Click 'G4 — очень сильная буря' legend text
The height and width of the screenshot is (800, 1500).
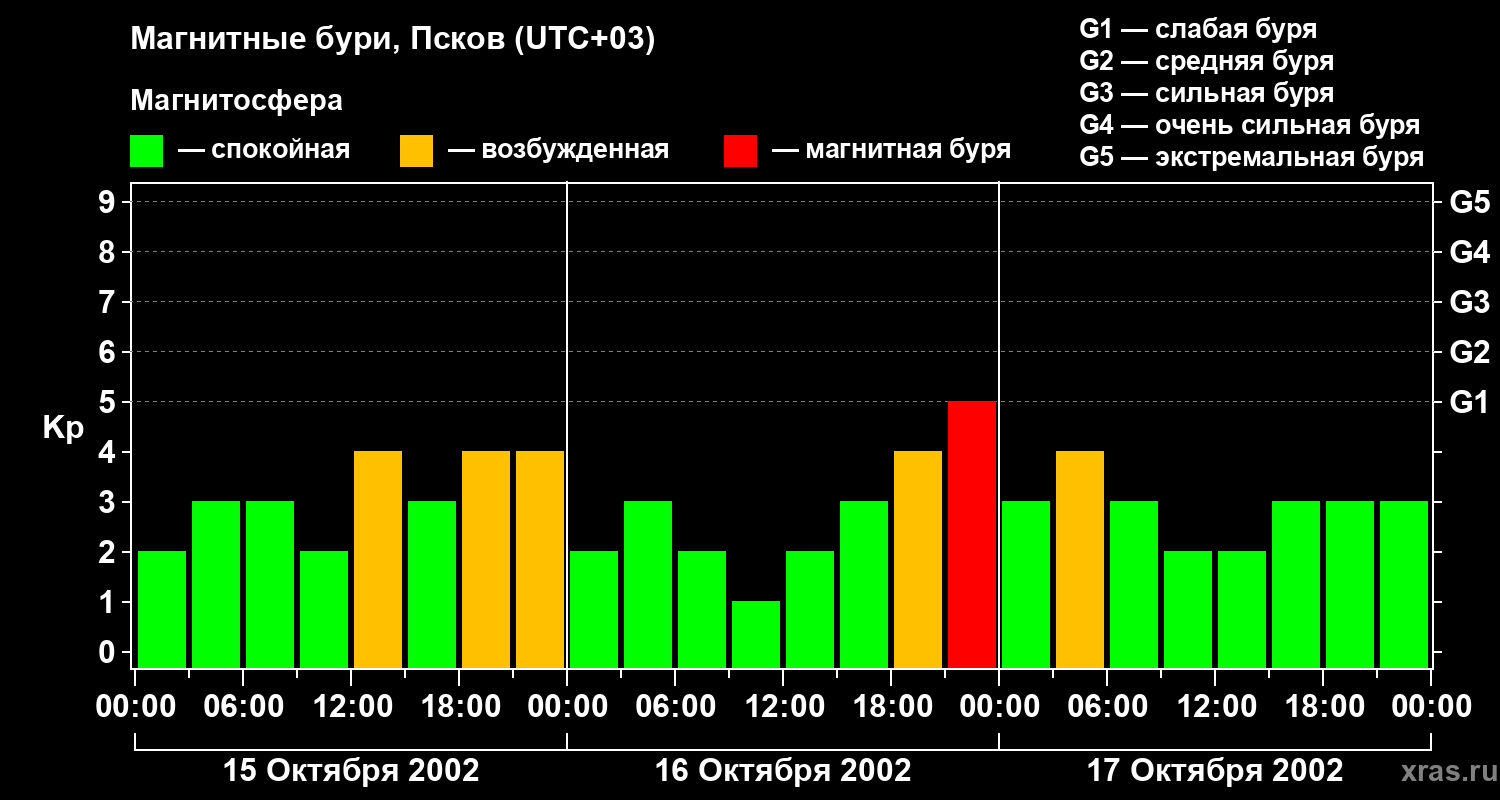(1249, 126)
